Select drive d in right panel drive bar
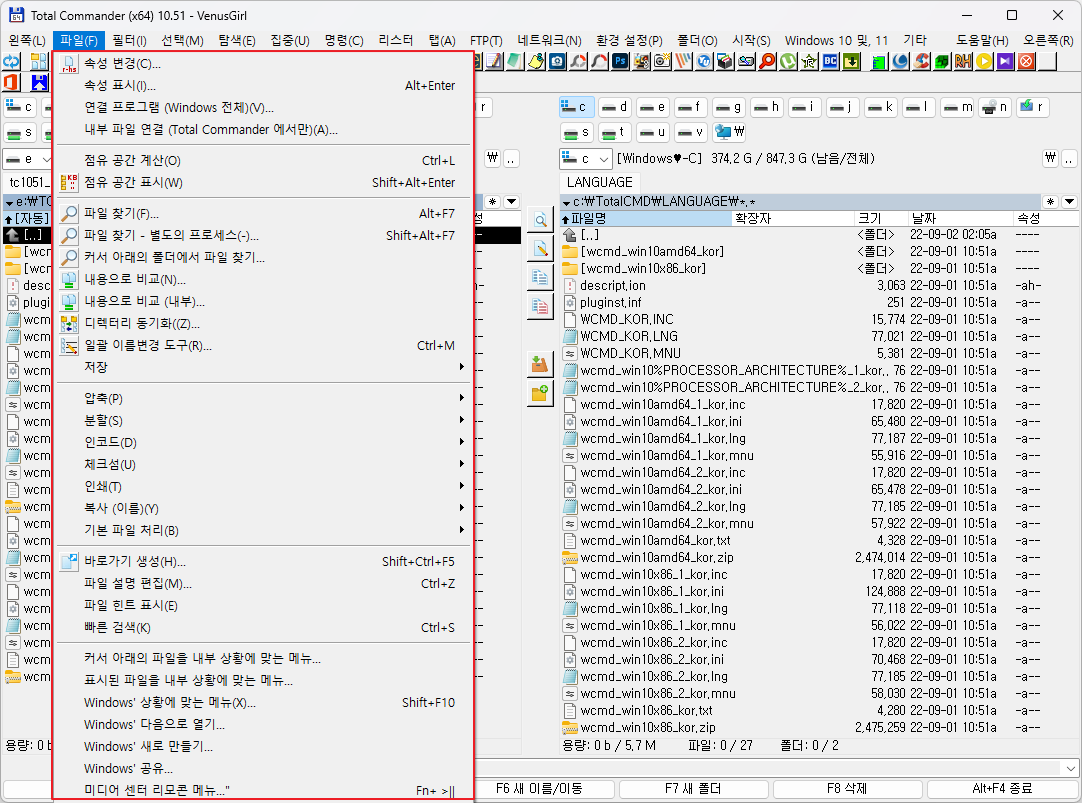This screenshot has width=1082, height=803. point(614,107)
